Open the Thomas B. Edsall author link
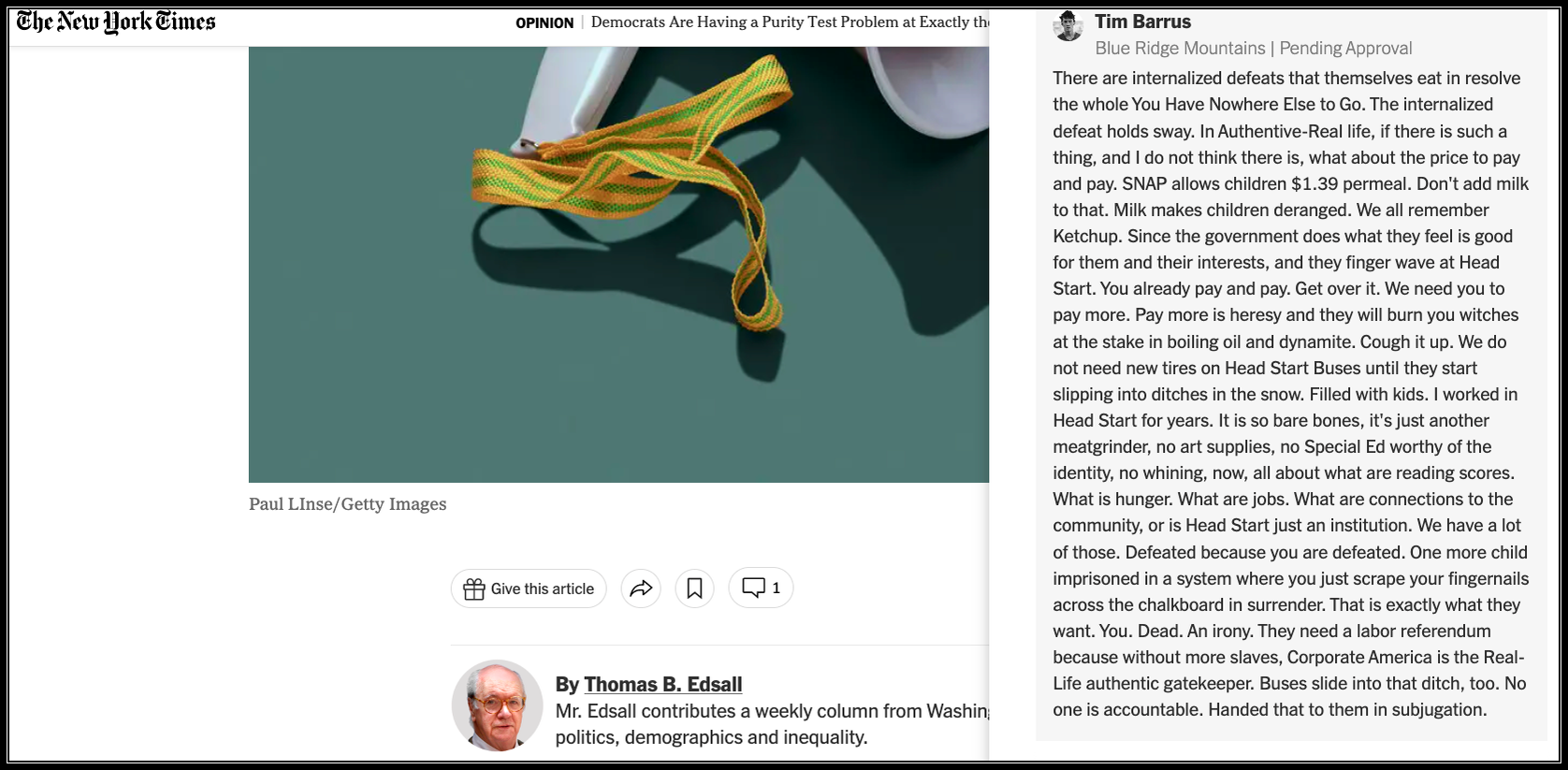The width and height of the screenshot is (1568, 770). point(663,684)
